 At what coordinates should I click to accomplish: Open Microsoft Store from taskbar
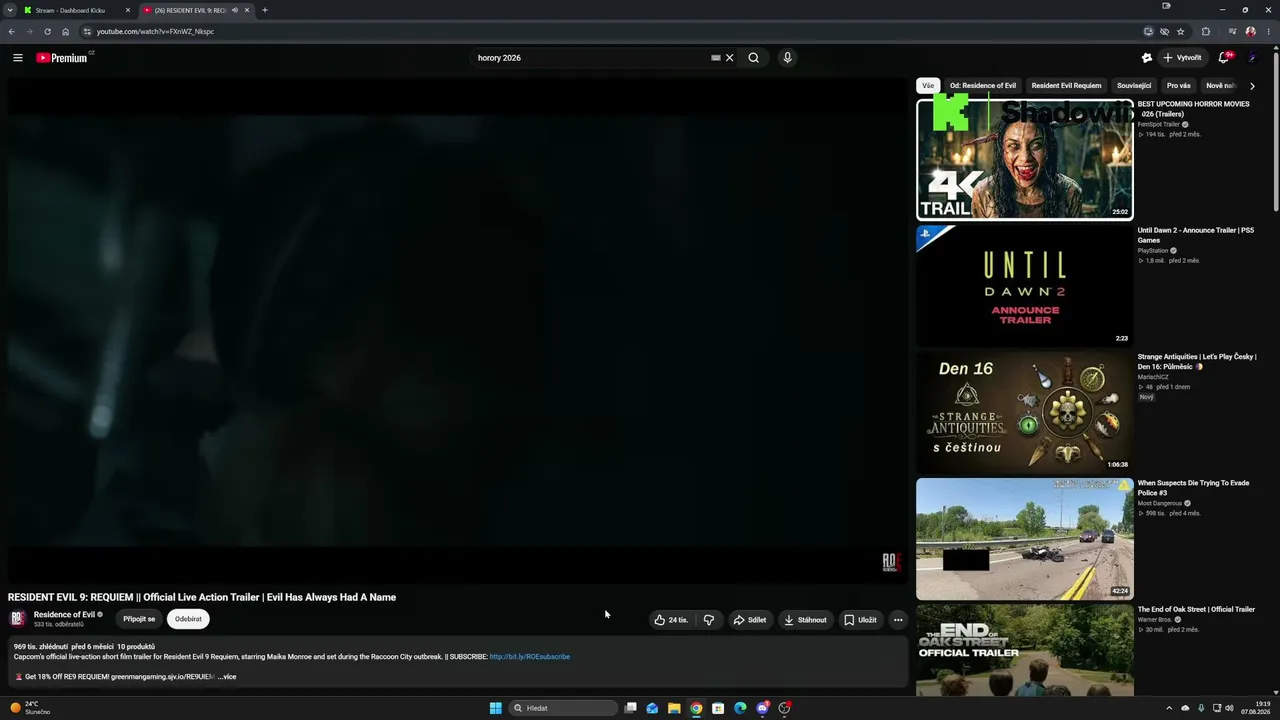(x=718, y=708)
